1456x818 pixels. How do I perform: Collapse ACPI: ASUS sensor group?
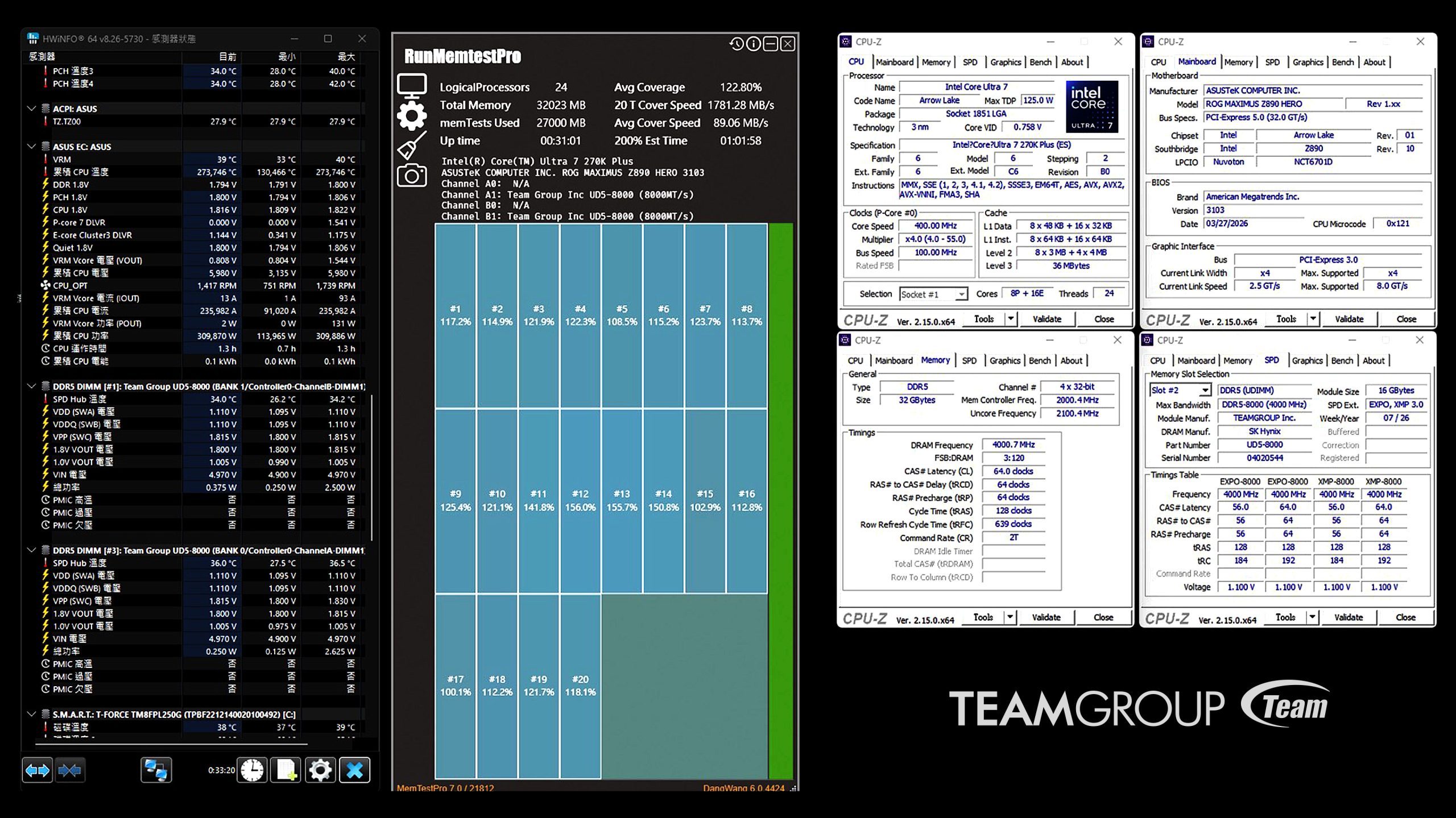[31, 108]
